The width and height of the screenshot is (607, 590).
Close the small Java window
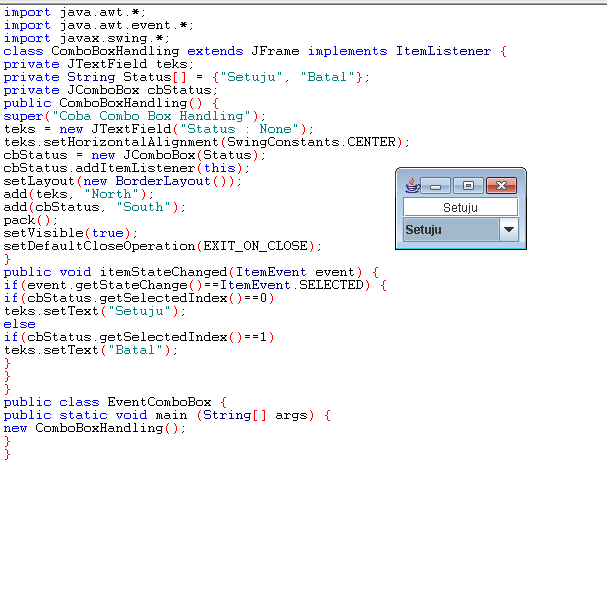point(501,186)
